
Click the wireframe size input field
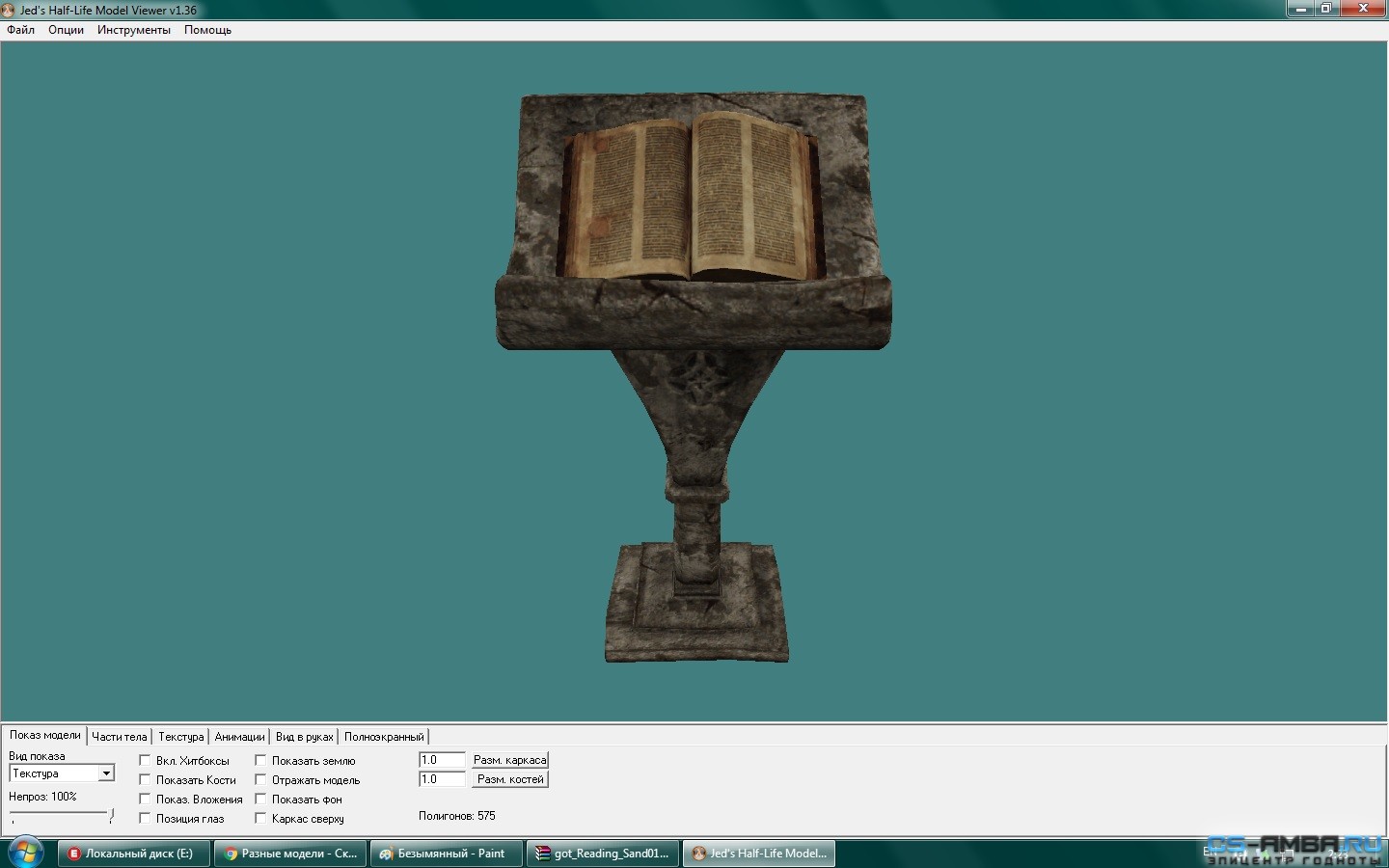tap(442, 760)
